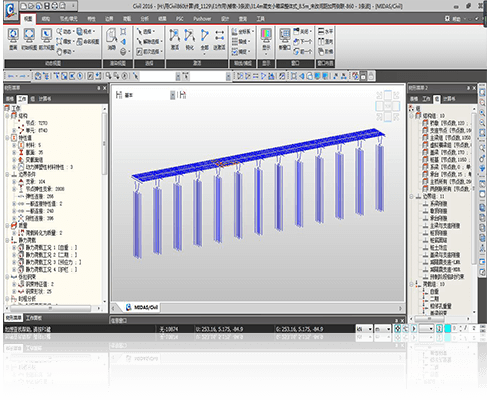Image resolution: width=490 pixels, height=400 pixels.
Task: Click the Hidden (消隐) rendering icon
Action: click(x=111, y=35)
